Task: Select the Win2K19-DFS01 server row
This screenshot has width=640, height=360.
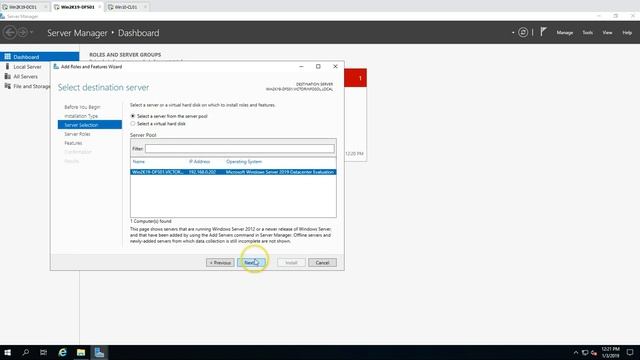Action: click(233, 172)
